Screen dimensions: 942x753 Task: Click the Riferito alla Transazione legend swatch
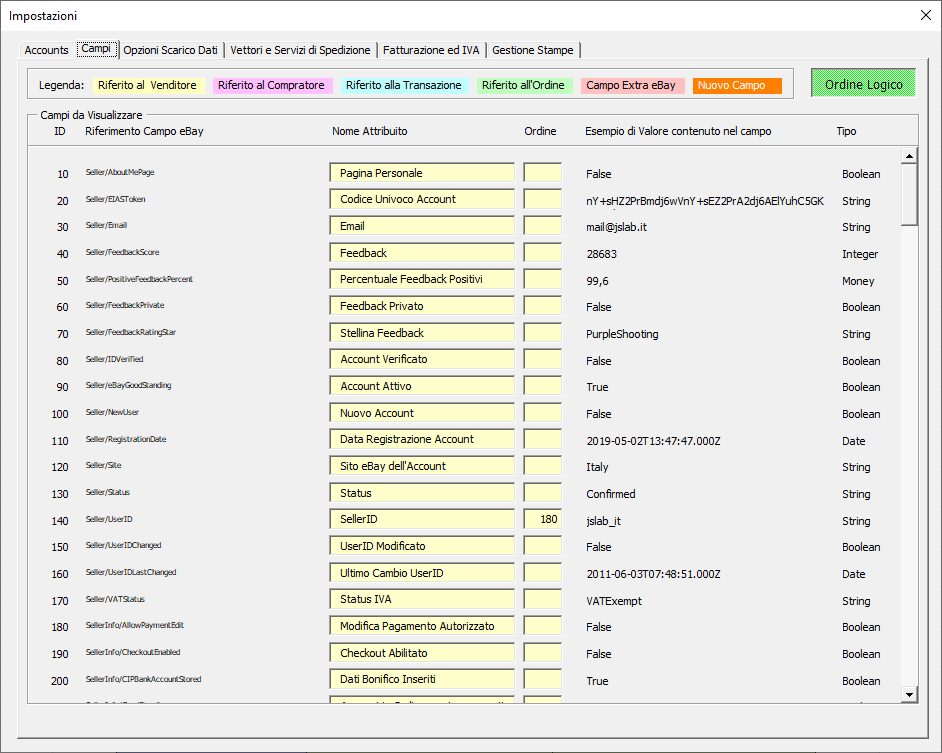404,85
